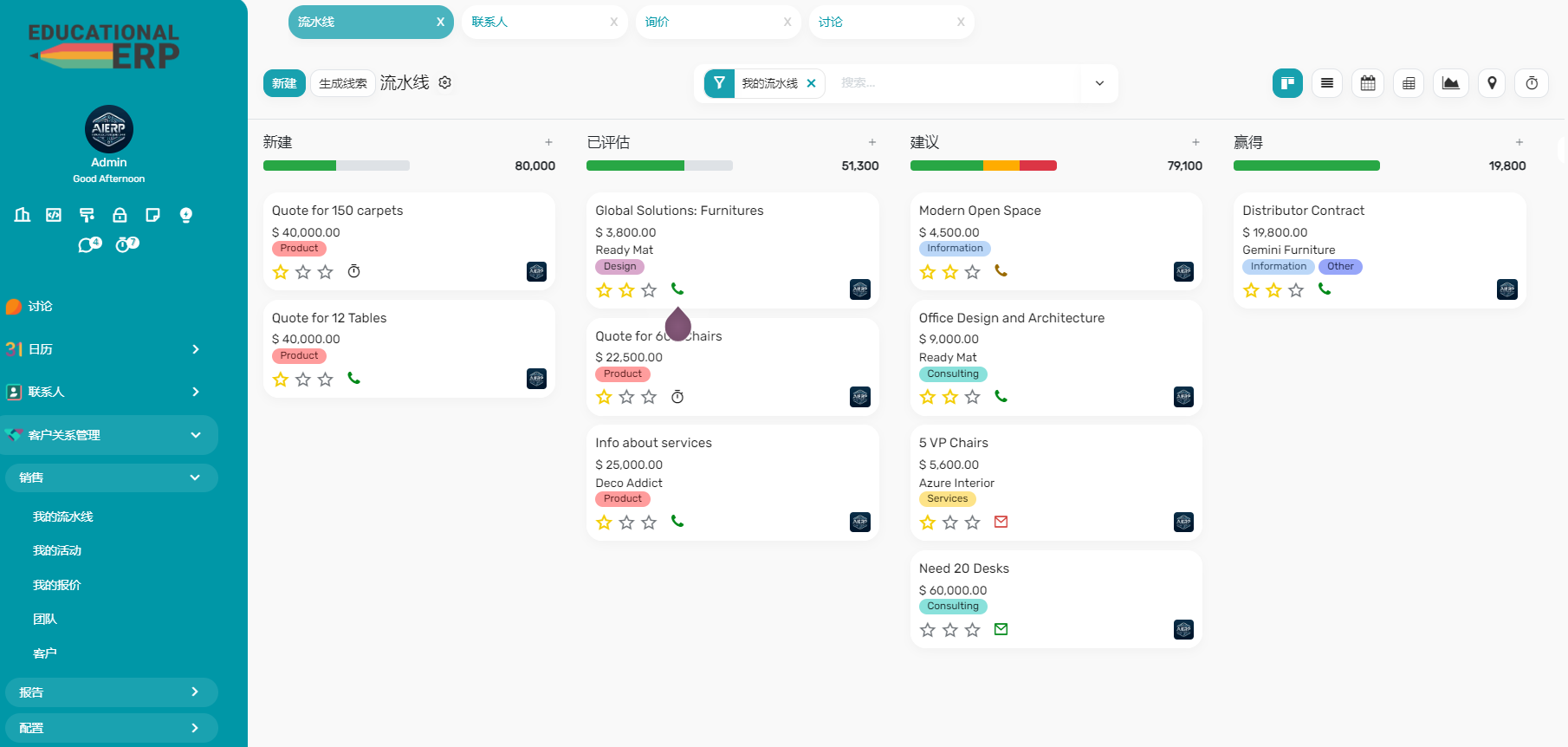1568x747 pixels.
Task: Click the 新建 button
Action: tap(284, 83)
